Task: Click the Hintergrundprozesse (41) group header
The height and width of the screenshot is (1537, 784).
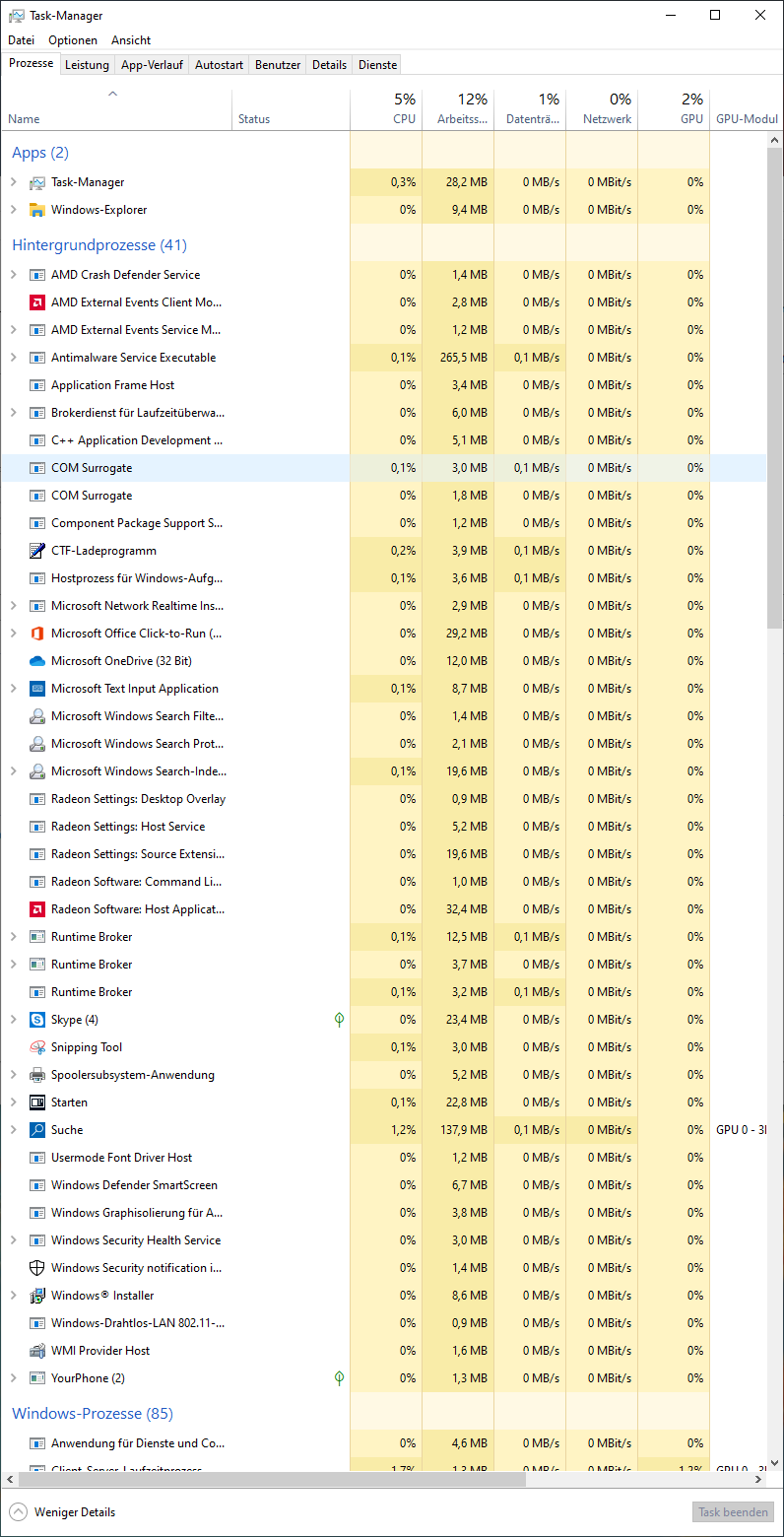Action: click(x=98, y=245)
